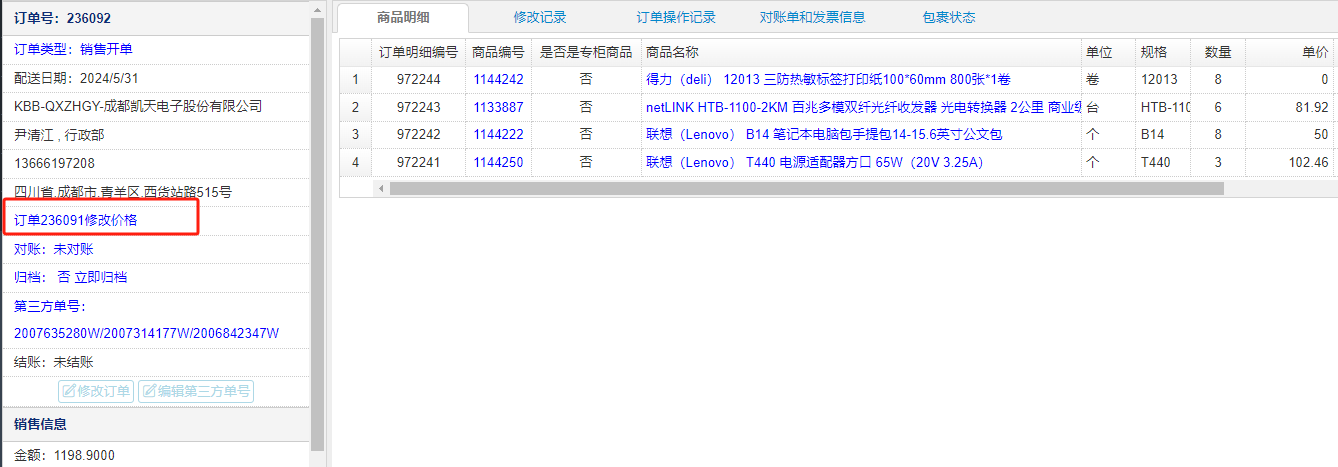
Task: Click address 四川省 成都市 青羊区 西货站路515号
Action: pyautogui.click(x=123, y=192)
